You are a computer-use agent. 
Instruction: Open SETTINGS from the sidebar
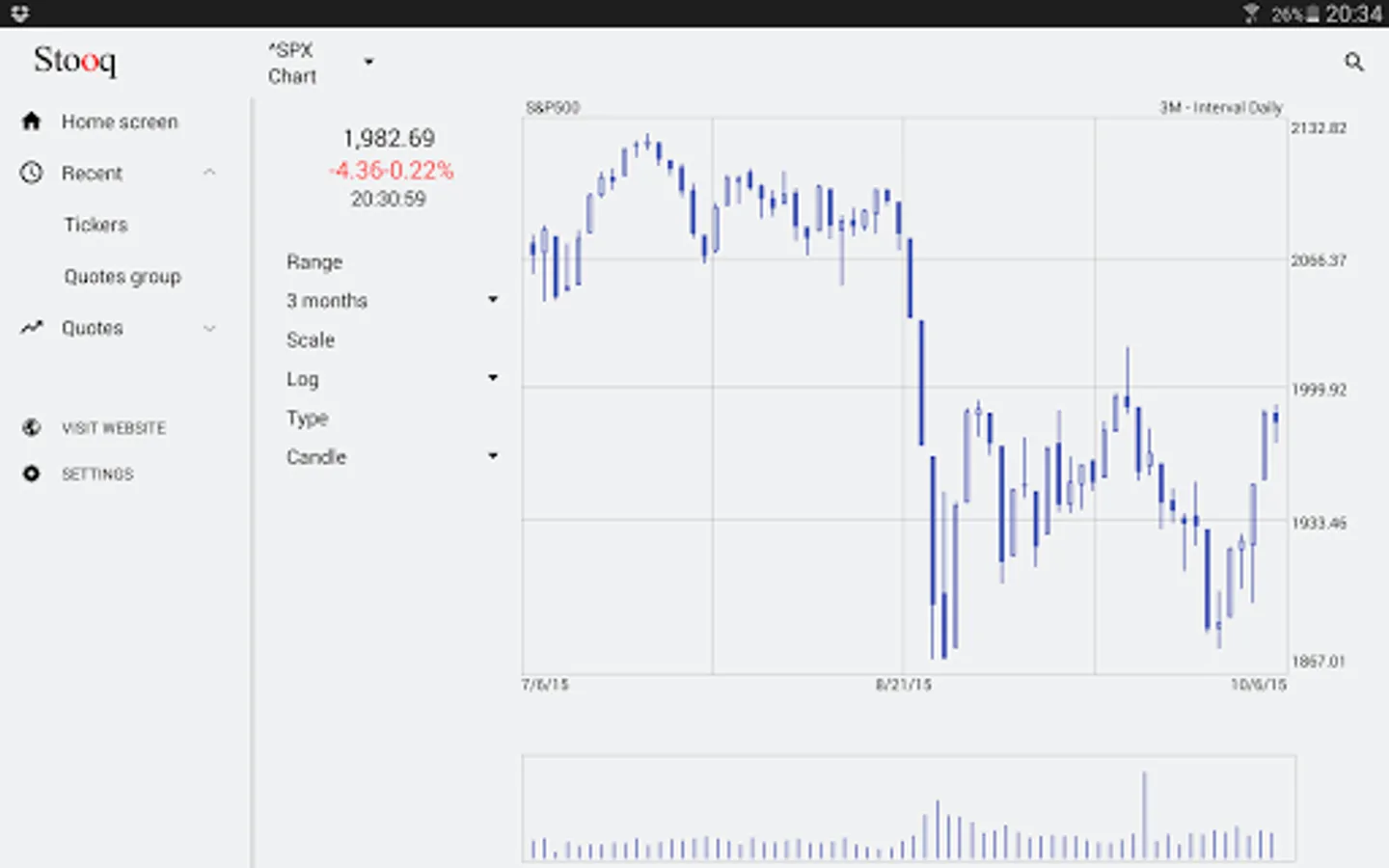pyautogui.click(x=97, y=474)
